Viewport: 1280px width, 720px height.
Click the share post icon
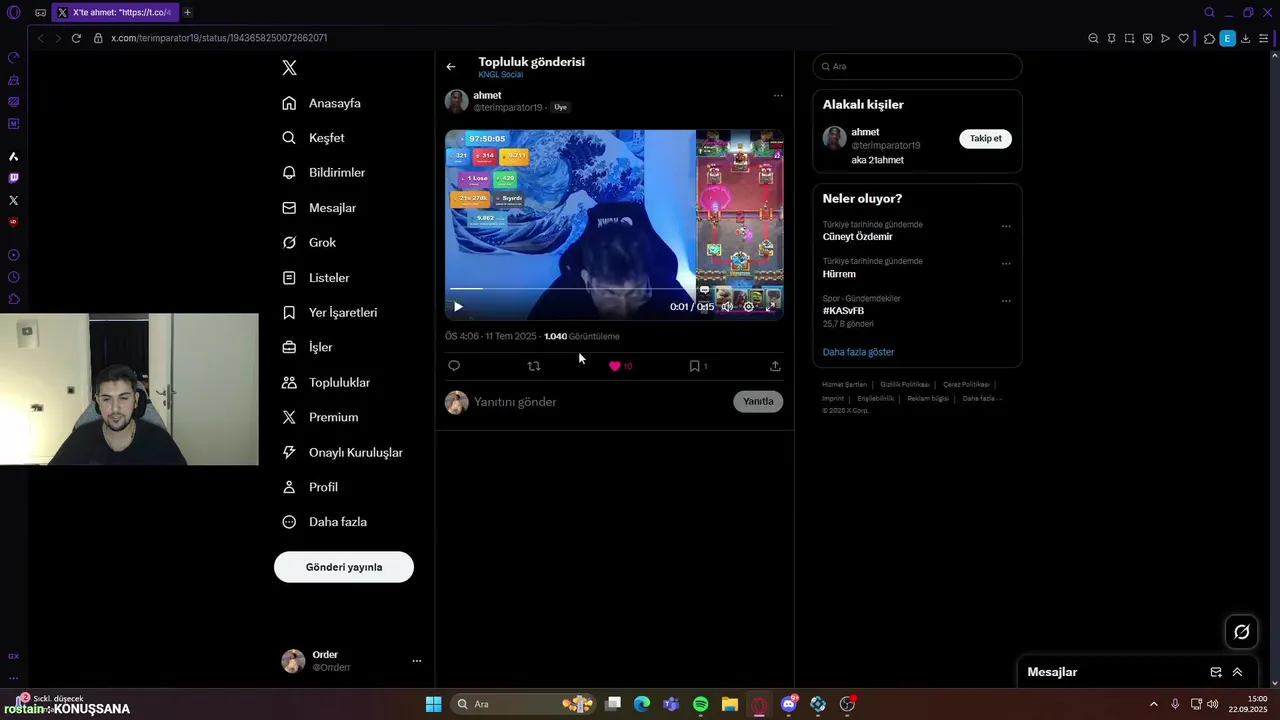[775, 366]
